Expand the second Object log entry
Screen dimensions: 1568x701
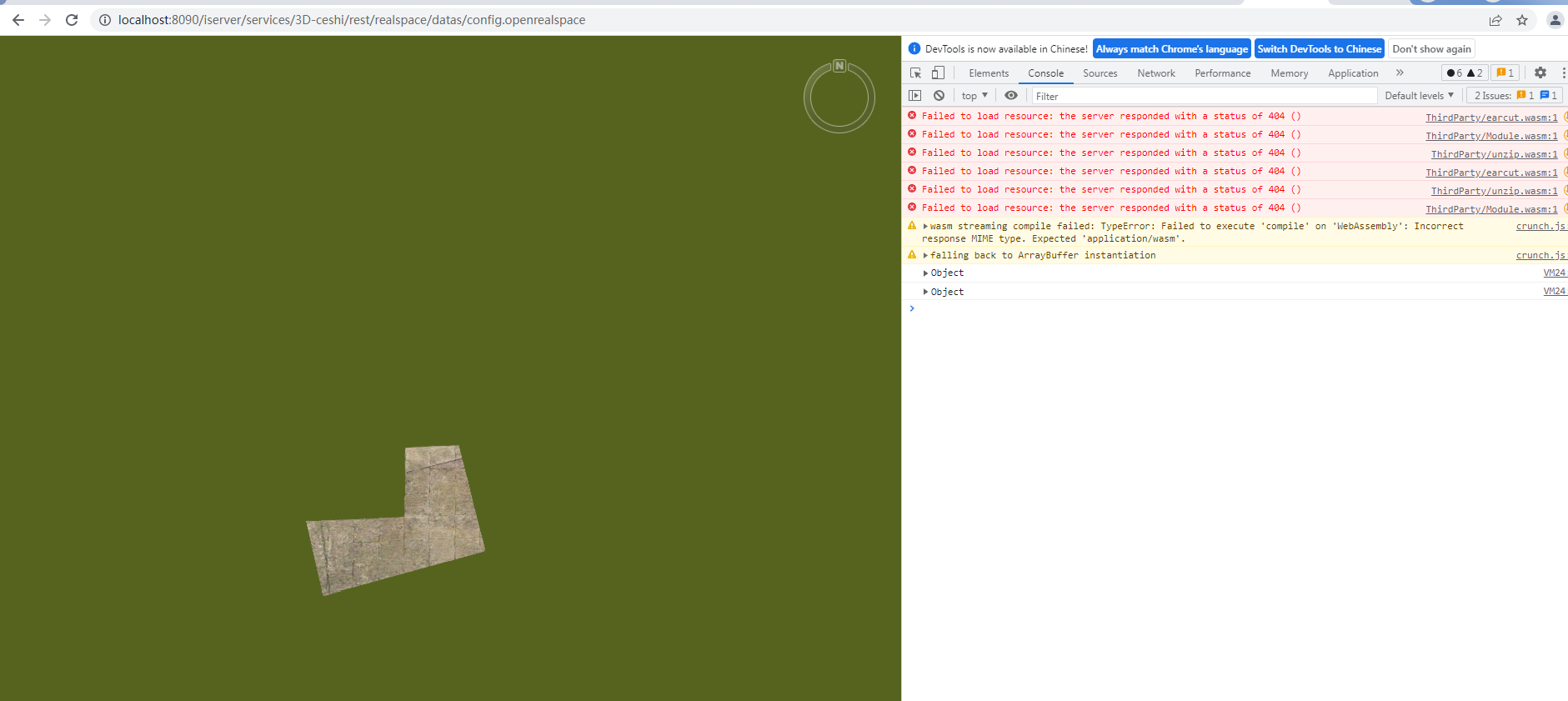point(926,293)
